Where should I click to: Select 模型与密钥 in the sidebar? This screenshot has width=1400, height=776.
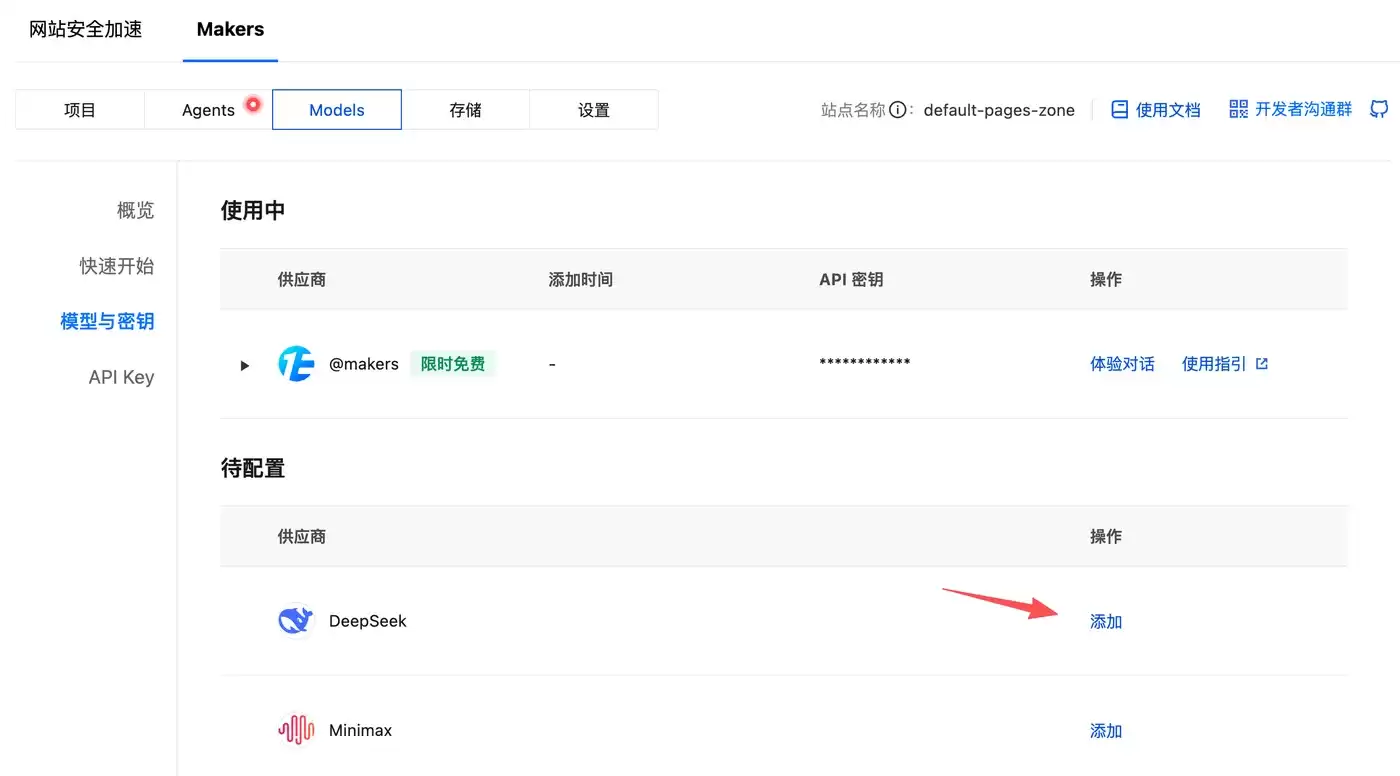(x=107, y=321)
